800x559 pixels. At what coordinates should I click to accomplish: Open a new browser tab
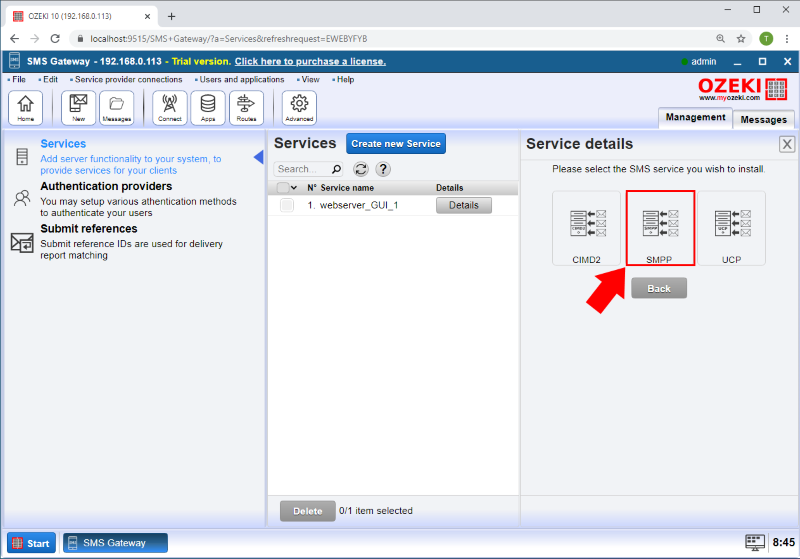(x=171, y=16)
